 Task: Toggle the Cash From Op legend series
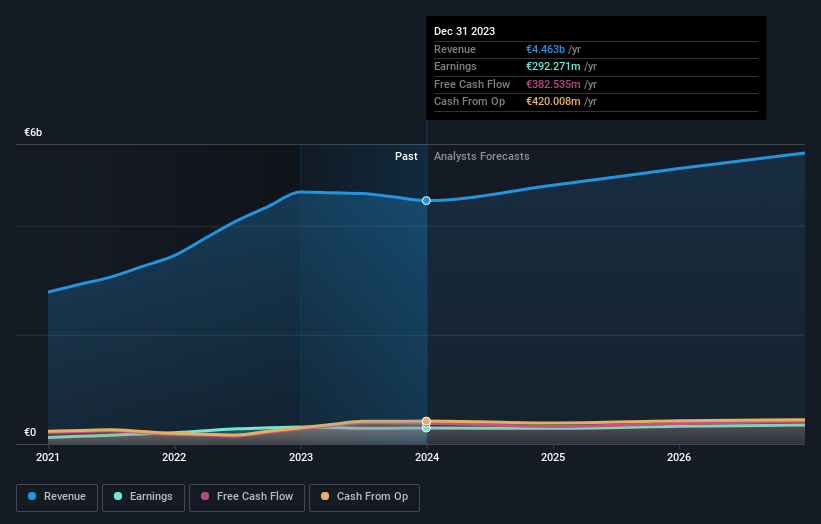pos(364,497)
